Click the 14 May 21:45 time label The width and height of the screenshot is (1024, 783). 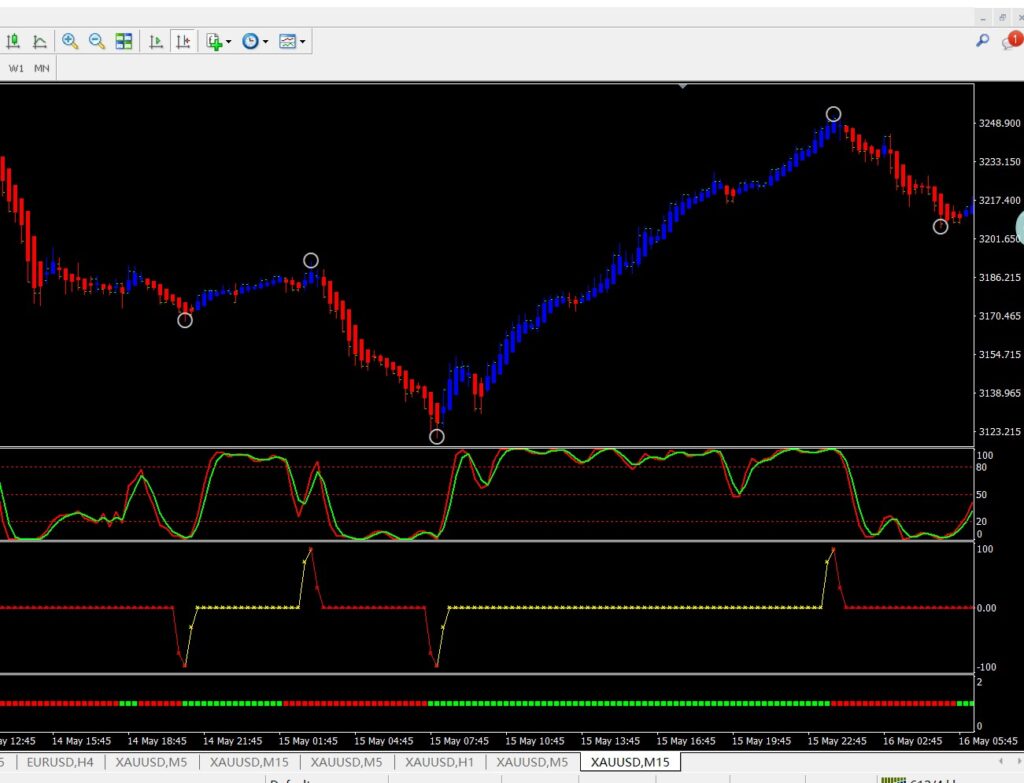pyautogui.click(x=232, y=741)
